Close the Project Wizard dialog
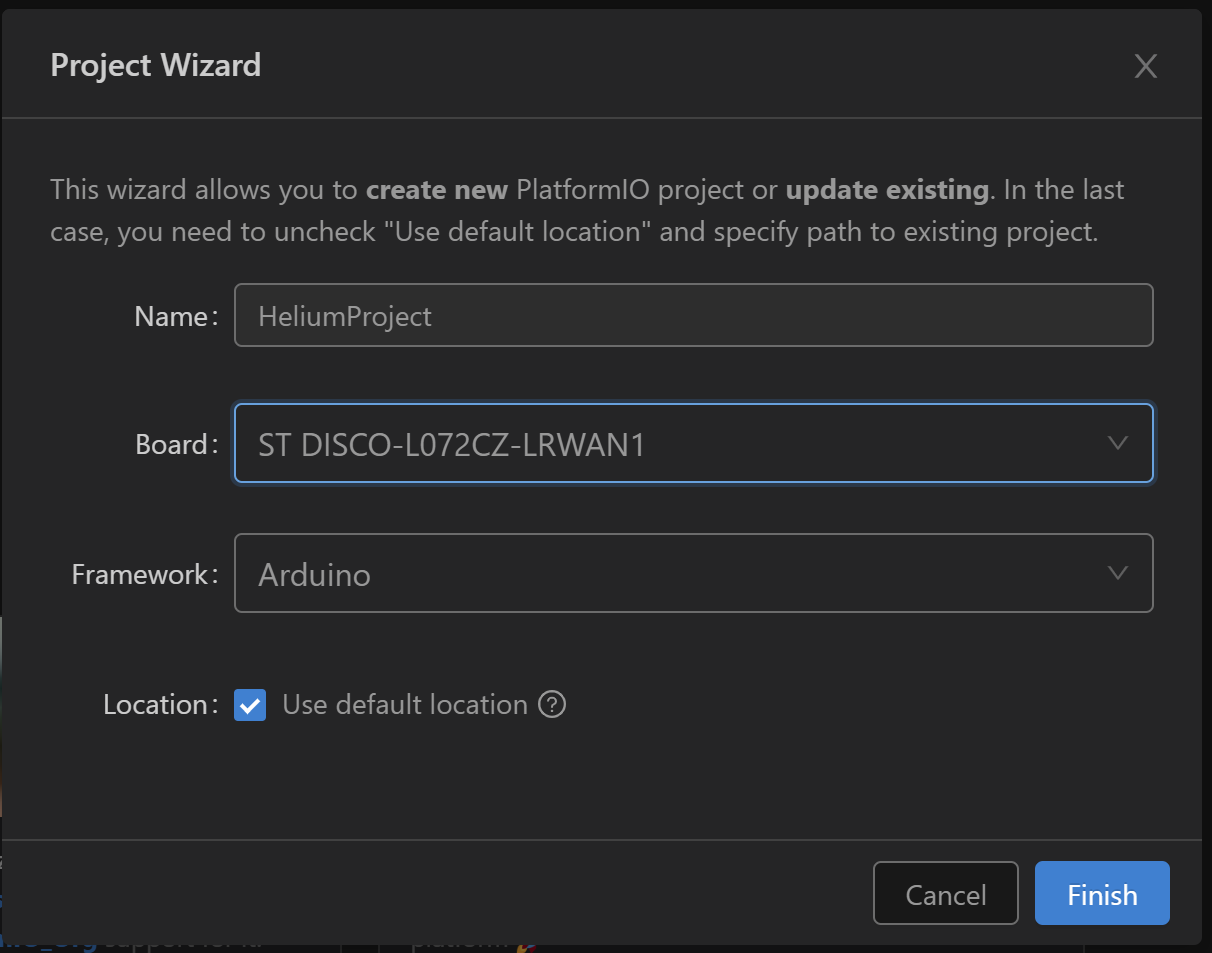Image resolution: width=1212 pixels, height=953 pixels. click(1145, 66)
